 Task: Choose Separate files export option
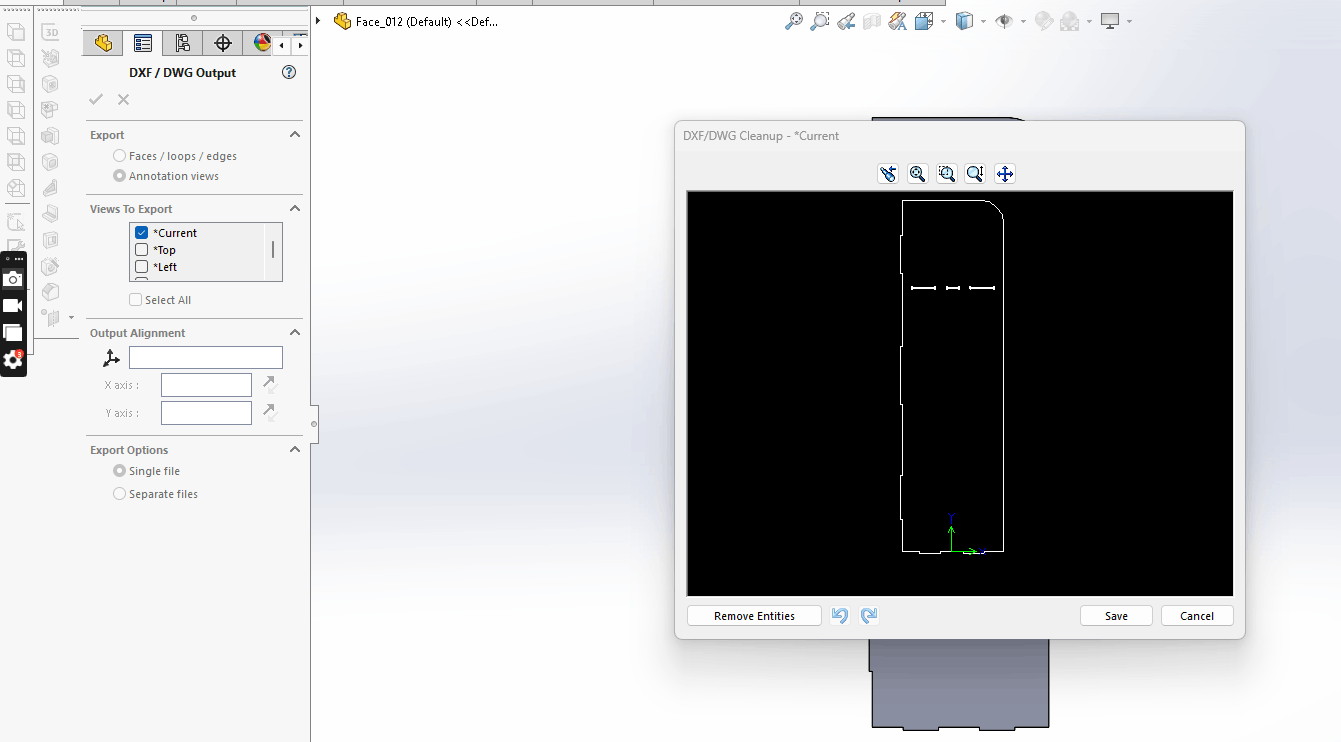[120, 494]
